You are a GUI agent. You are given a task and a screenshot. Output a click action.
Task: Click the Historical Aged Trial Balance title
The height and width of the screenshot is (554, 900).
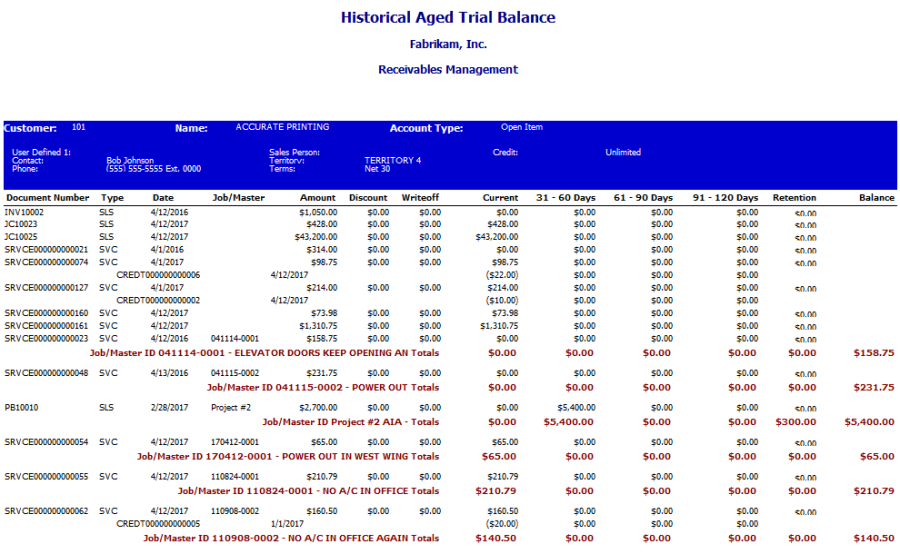447,18
